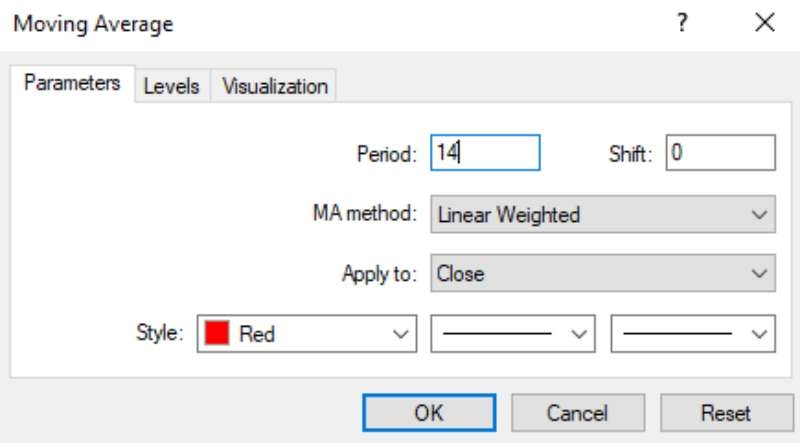800x443 pixels.
Task: Go to the Visualization tab
Action: 274,86
